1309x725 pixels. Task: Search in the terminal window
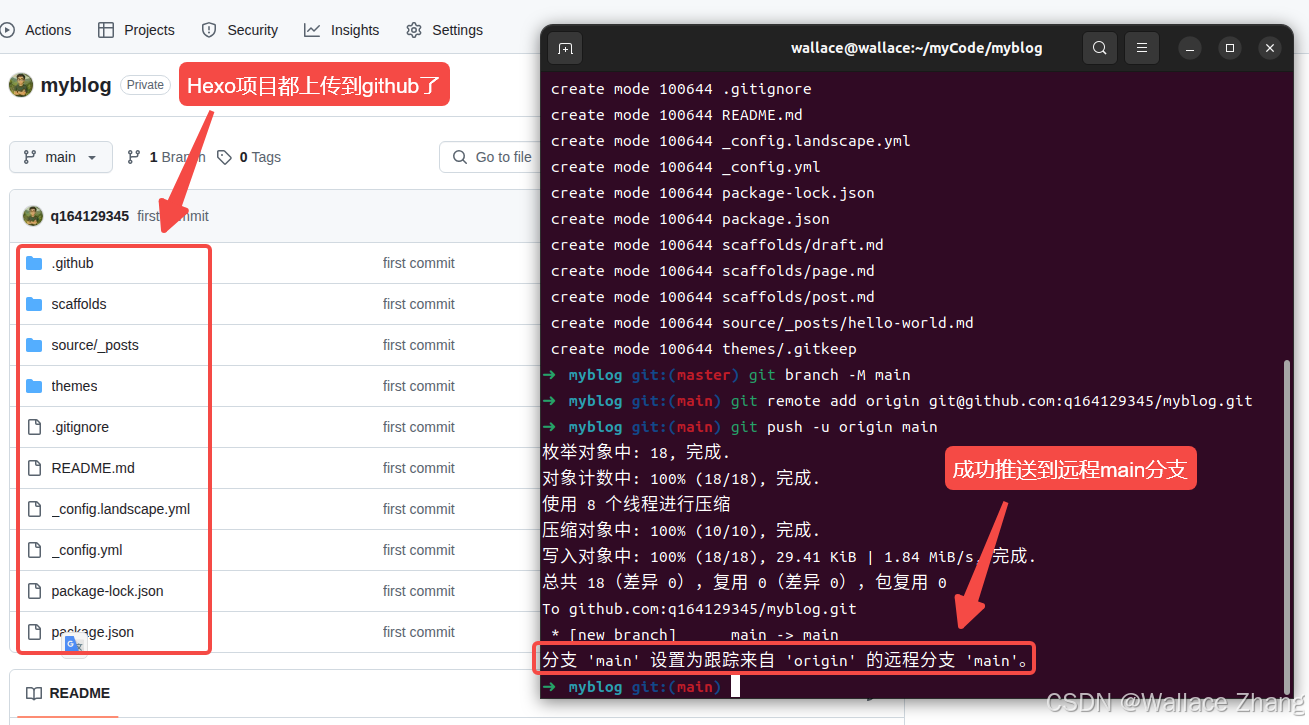[1100, 48]
